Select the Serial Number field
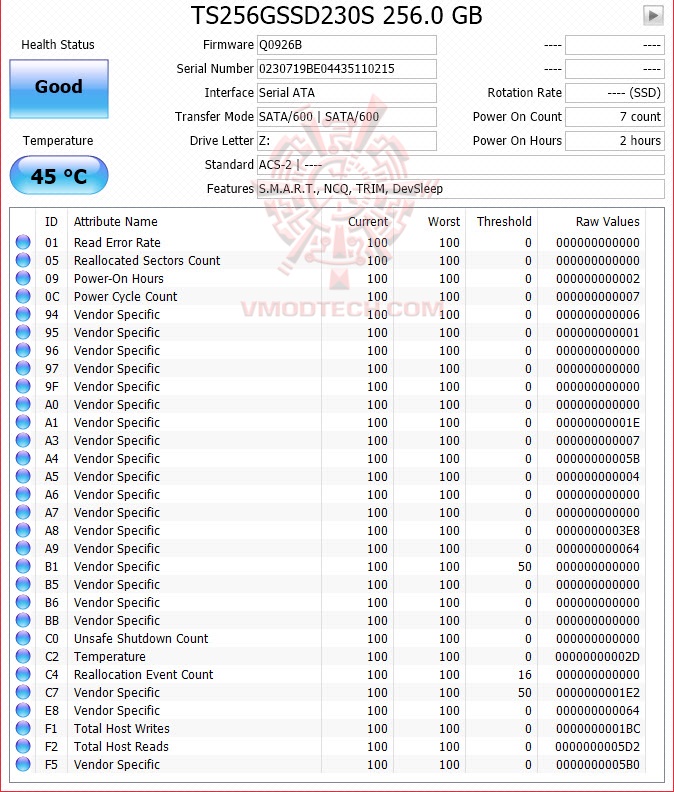Viewport: 674px width, 792px height. [x=347, y=69]
